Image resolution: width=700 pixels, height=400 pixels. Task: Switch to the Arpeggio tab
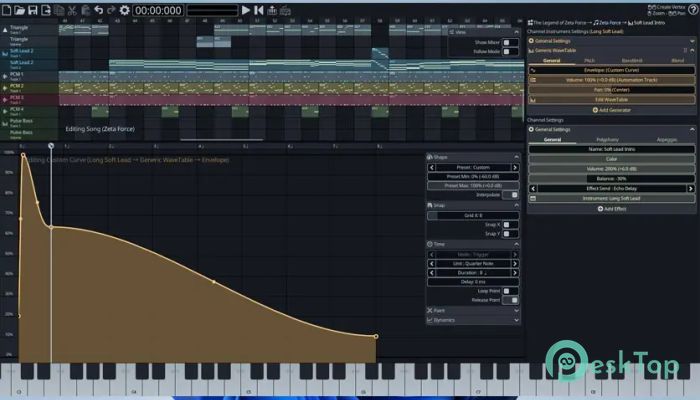coord(667,140)
